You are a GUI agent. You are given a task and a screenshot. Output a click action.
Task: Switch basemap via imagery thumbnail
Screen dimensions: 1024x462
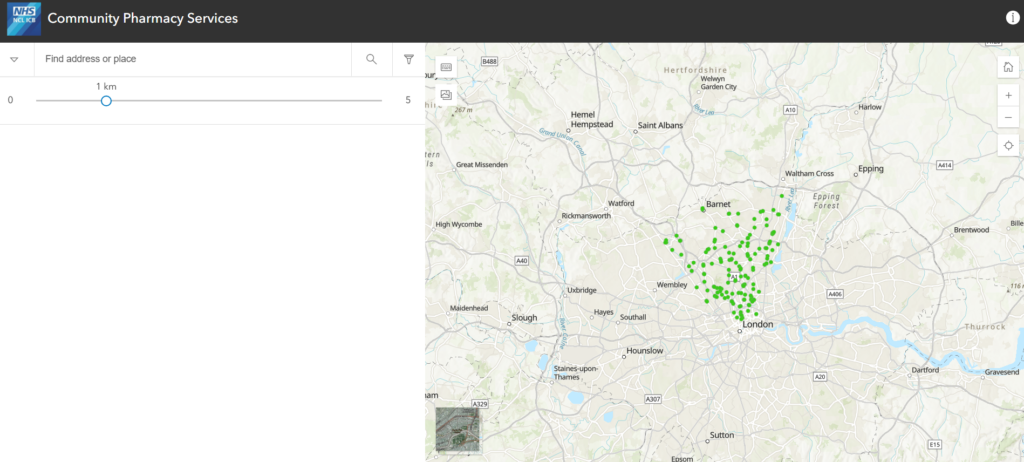point(458,429)
